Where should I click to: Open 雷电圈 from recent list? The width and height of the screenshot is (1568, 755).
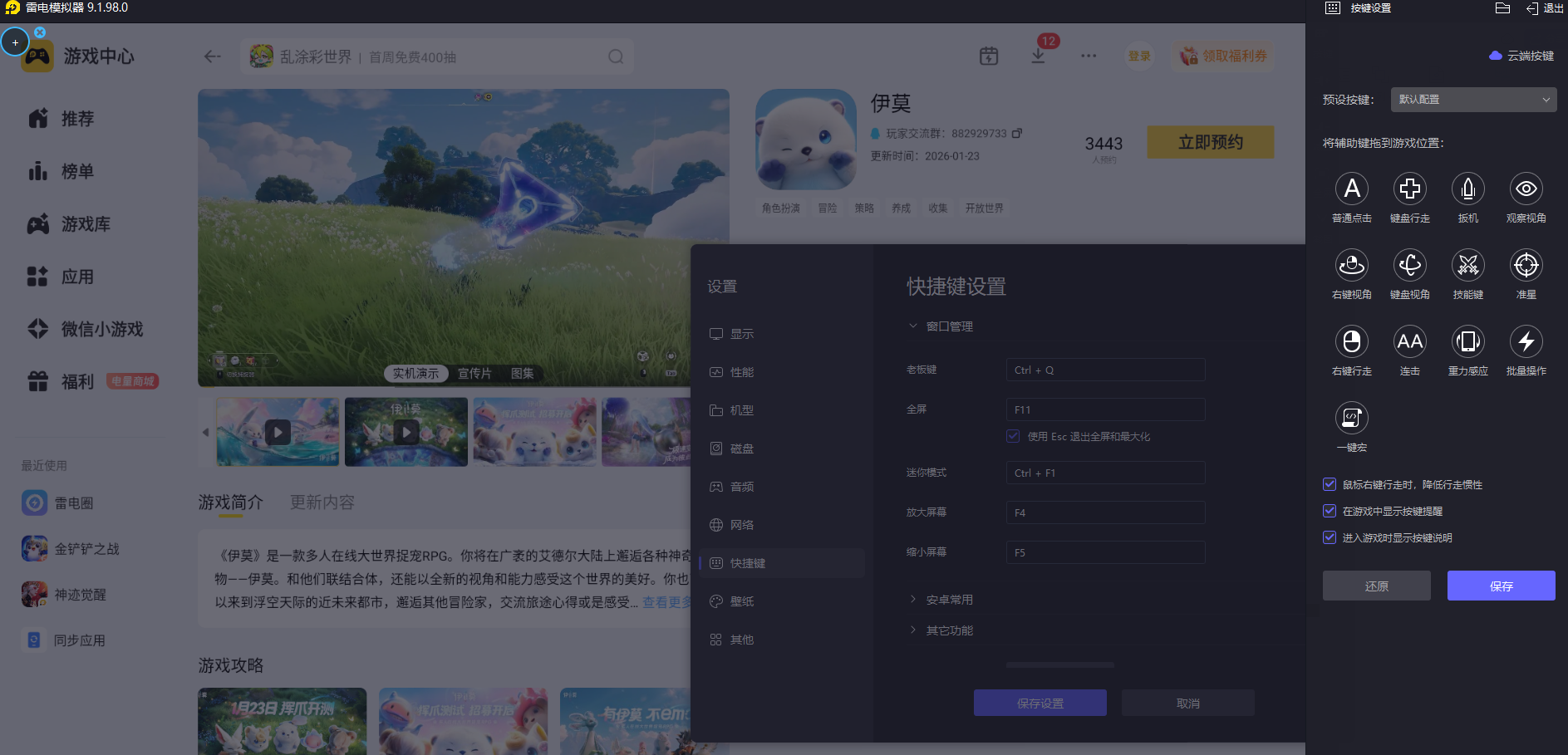tap(57, 503)
